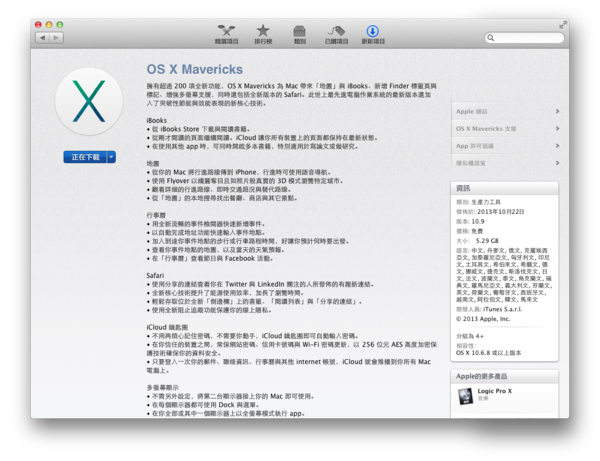Image resolution: width=600 pixels, height=461 pixels.
Task: Go back with the left arrow button
Action: tap(42, 37)
